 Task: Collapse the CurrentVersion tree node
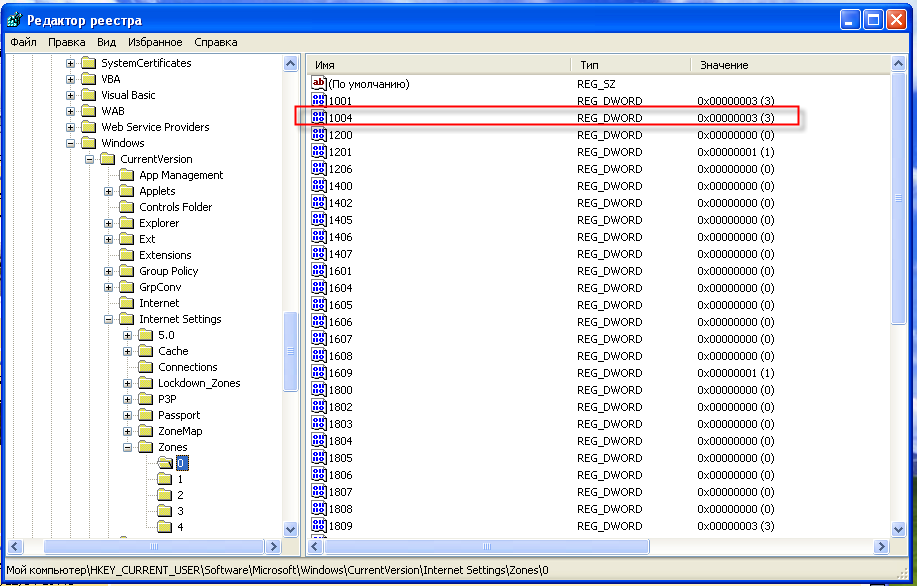point(89,159)
